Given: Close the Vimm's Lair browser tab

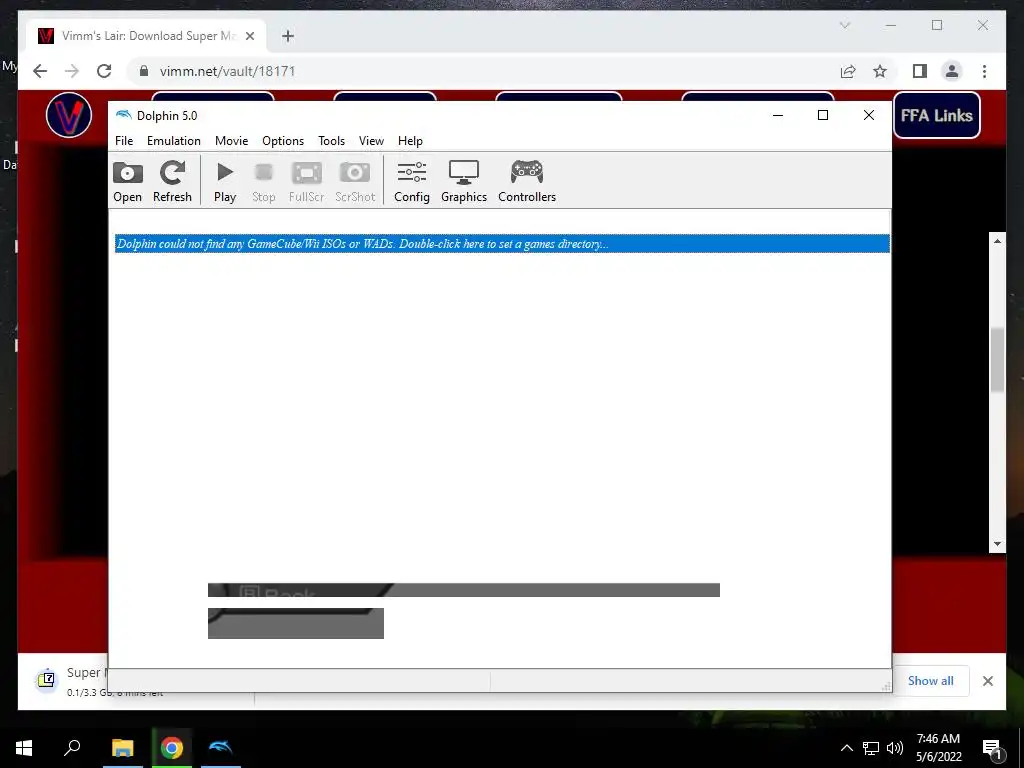Looking at the screenshot, I should [x=250, y=36].
